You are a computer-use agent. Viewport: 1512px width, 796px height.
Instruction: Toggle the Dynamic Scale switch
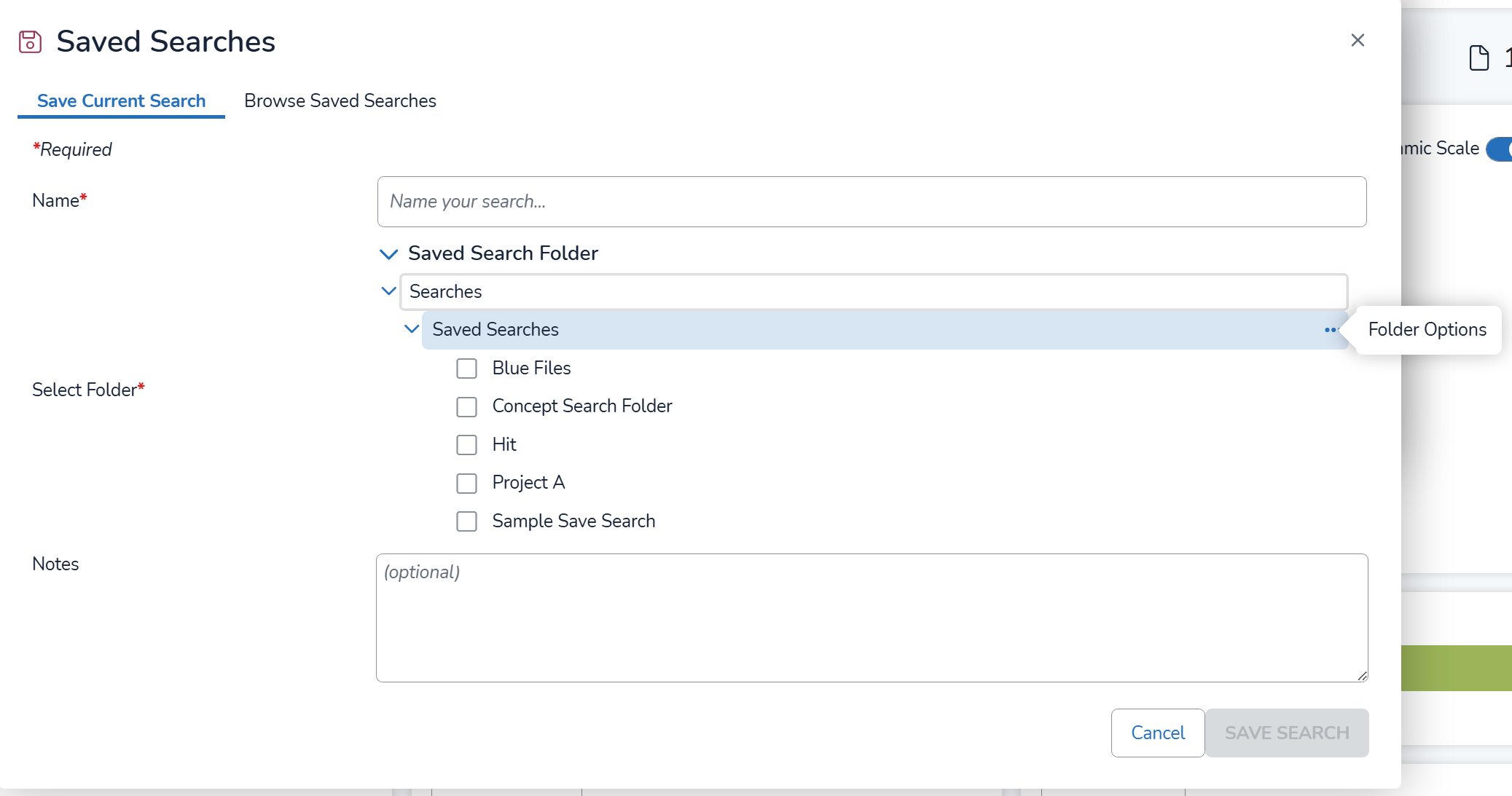tap(1500, 149)
